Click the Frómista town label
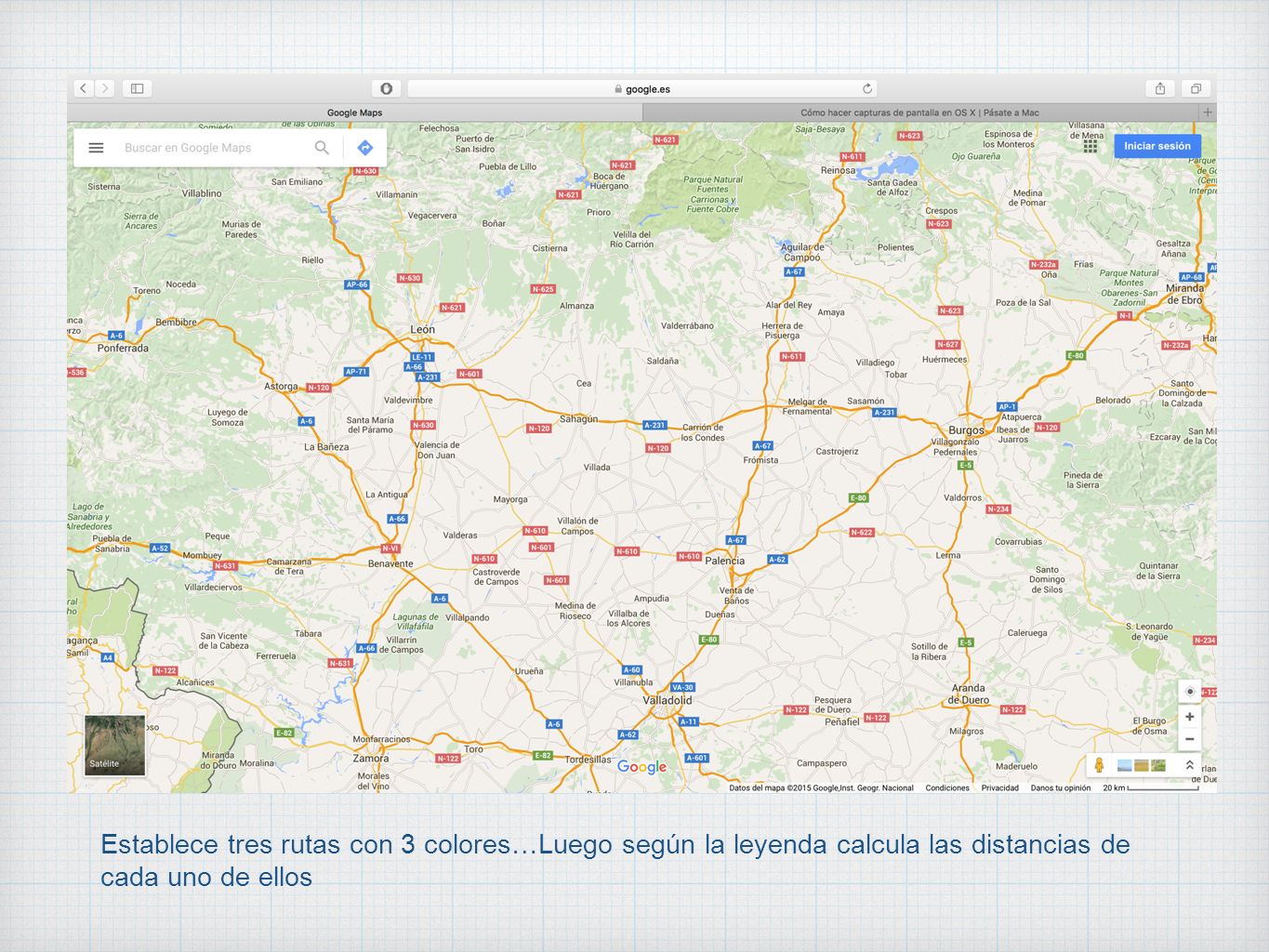Viewport: 1269px width, 952px height. pos(760,459)
